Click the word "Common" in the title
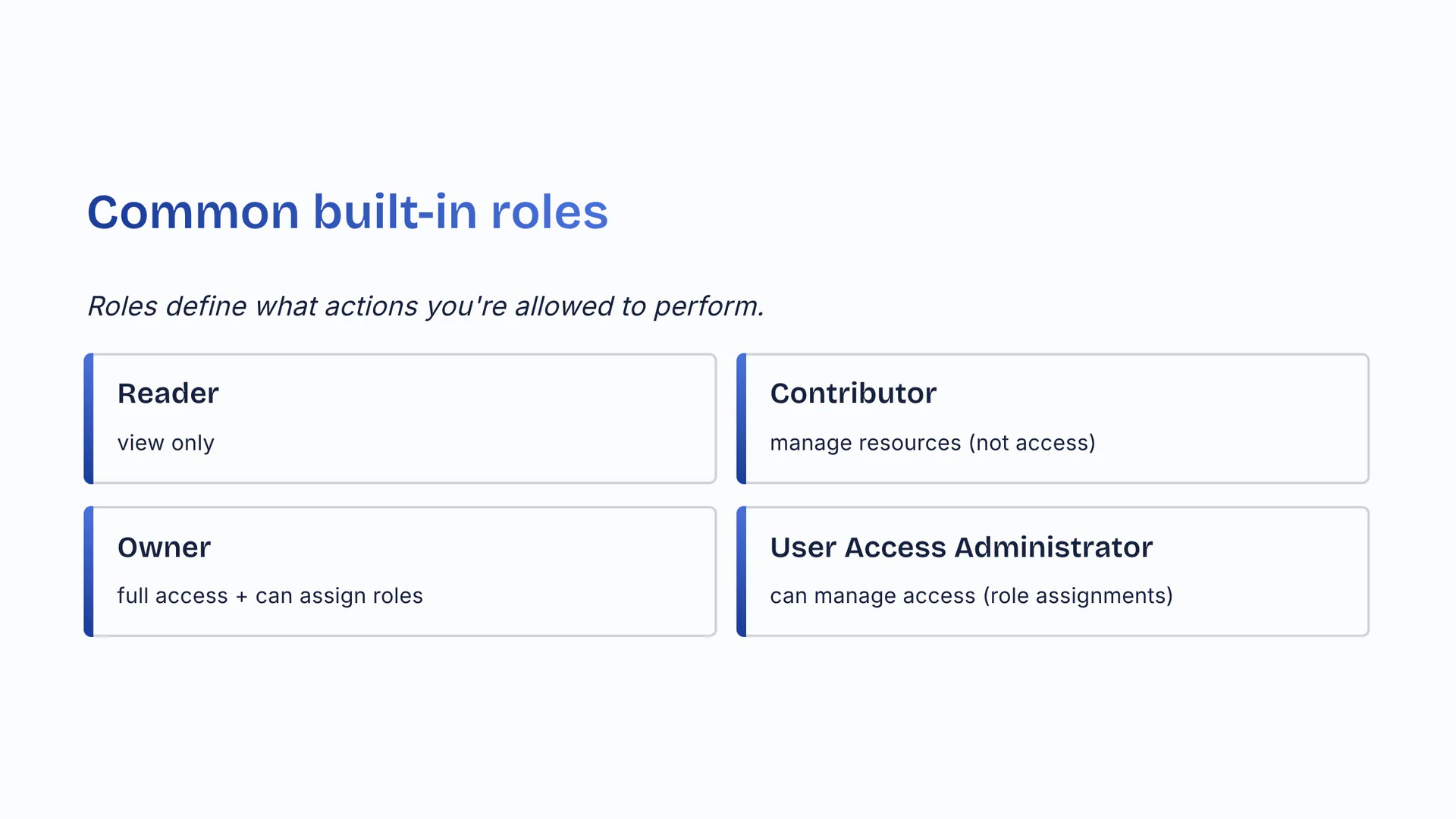Viewport: 1456px width, 819px height. [193, 212]
